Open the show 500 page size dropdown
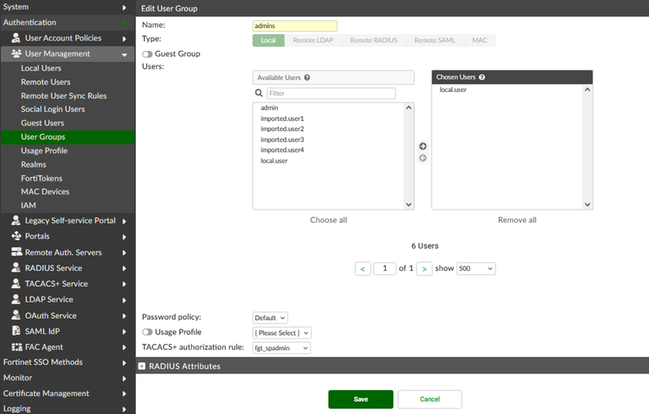Image resolution: width=649 pixels, height=414 pixels. (476, 268)
